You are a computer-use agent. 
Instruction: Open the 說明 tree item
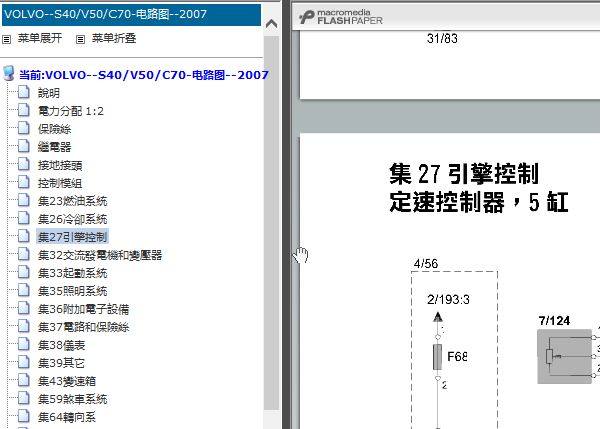coord(49,93)
